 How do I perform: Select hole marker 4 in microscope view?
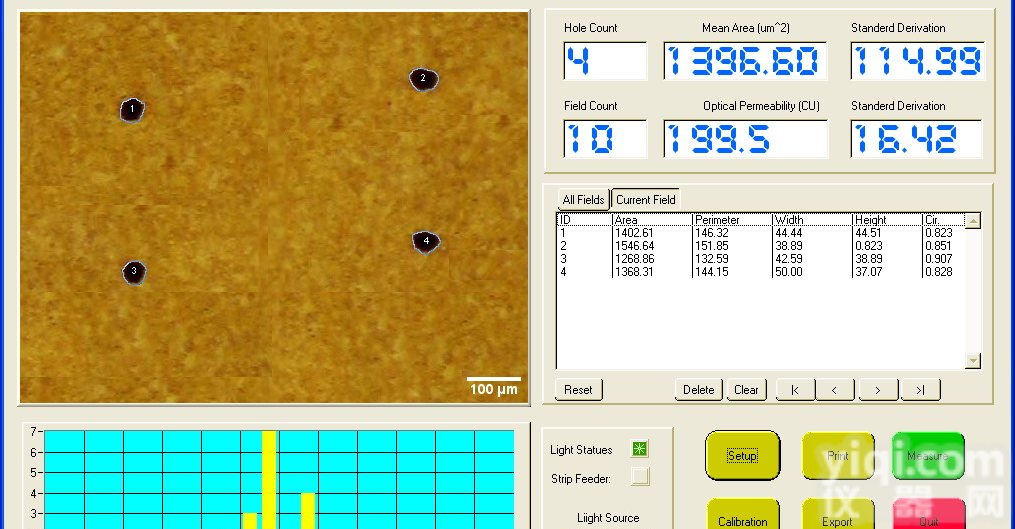pos(426,242)
